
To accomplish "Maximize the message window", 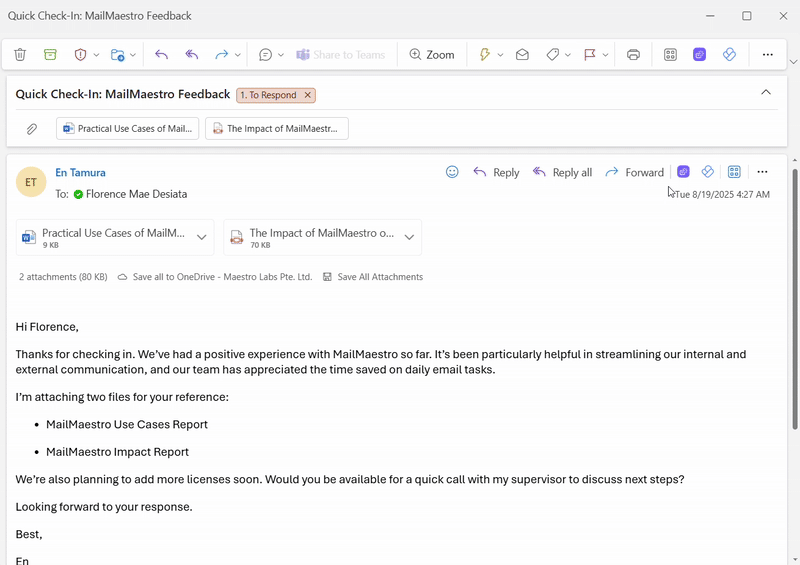I will [x=746, y=16].
